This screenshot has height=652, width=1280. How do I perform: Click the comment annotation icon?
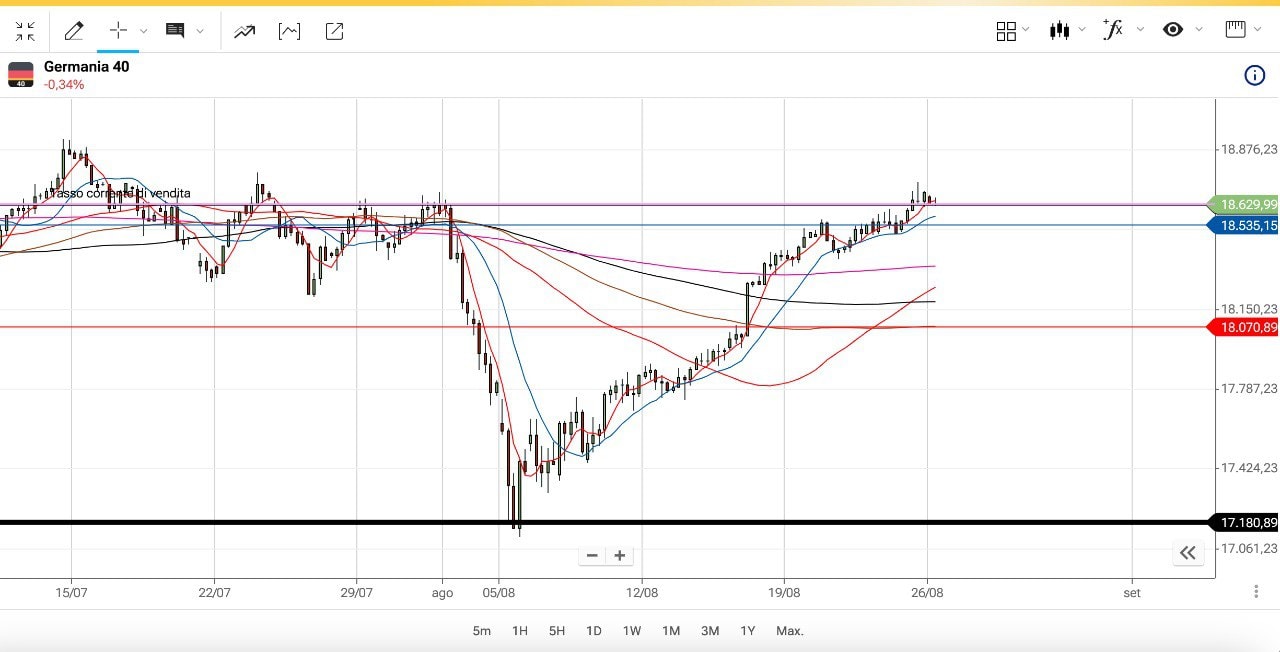coord(175,31)
